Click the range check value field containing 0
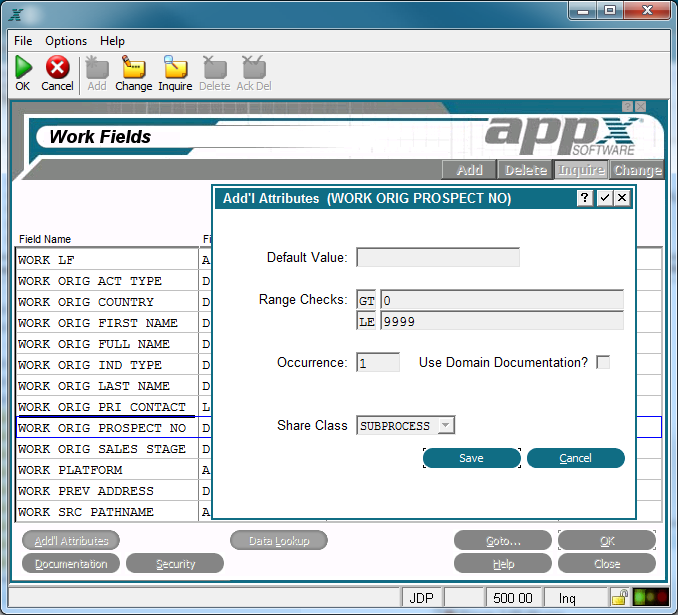The width and height of the screenshot is (678, 615). 502,300
